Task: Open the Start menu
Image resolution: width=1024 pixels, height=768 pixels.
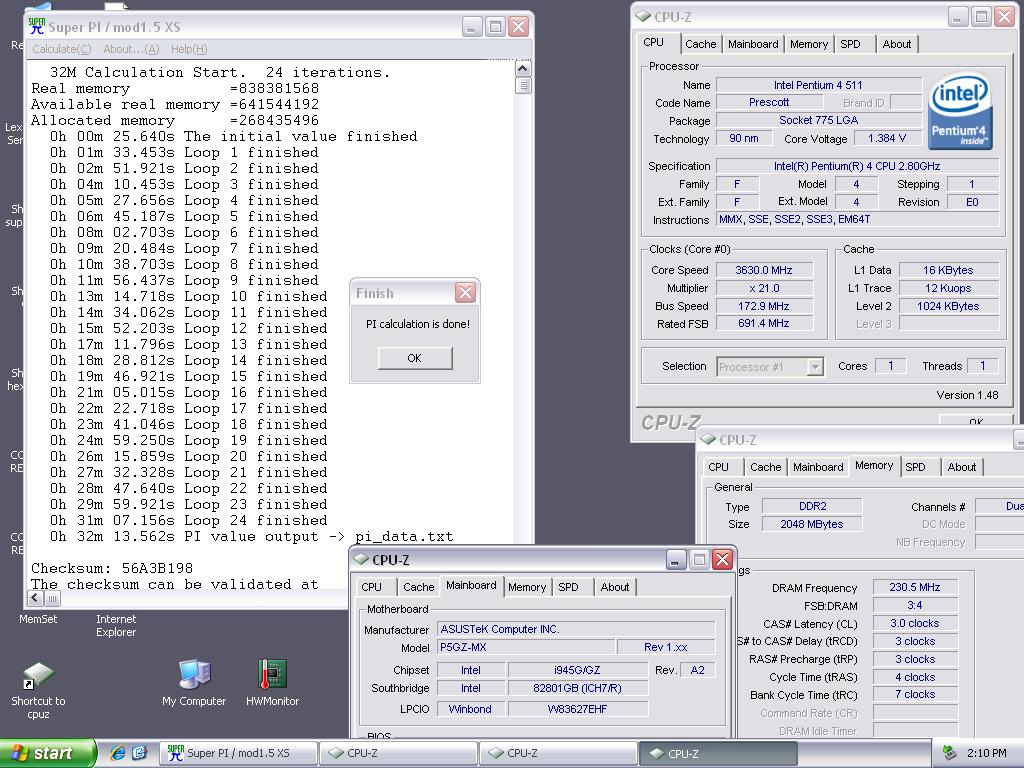Action: pos(47,753)
